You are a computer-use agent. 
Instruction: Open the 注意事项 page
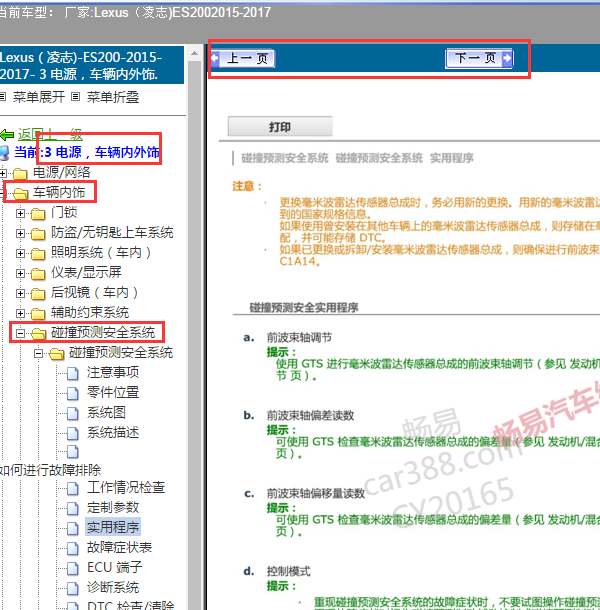(113, 372)
